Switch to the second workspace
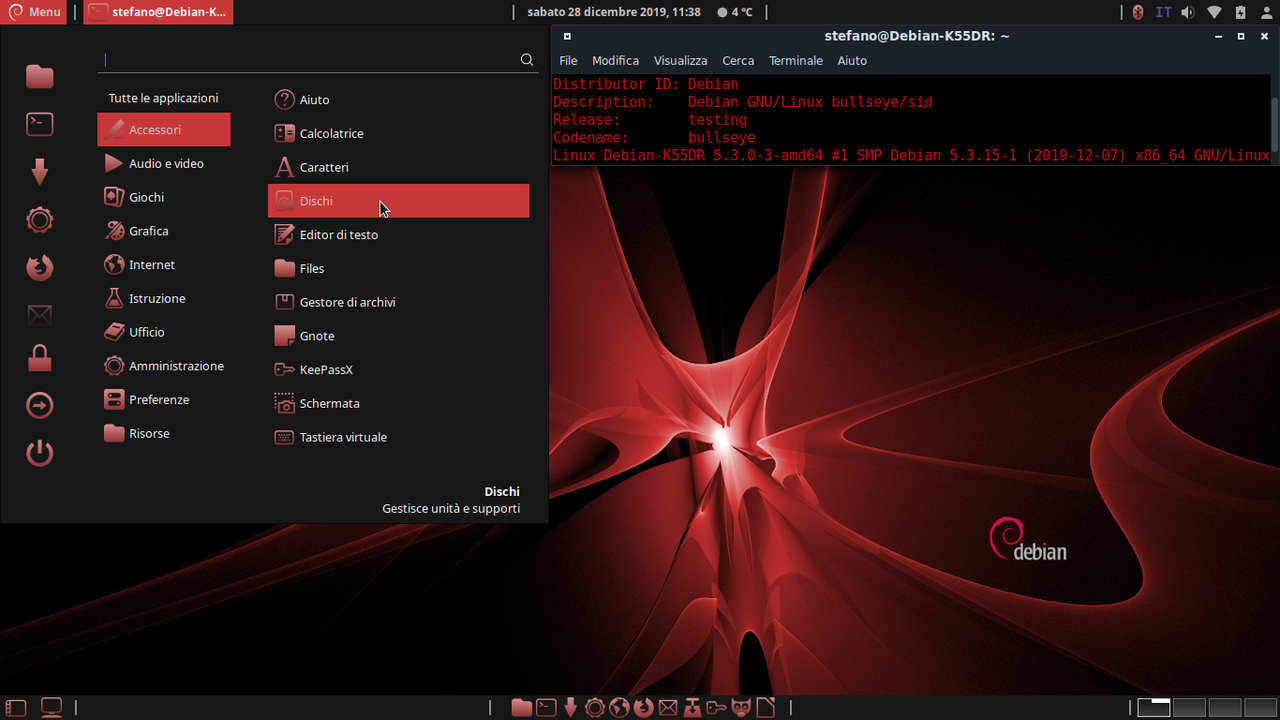 [x=1189, y=707]
